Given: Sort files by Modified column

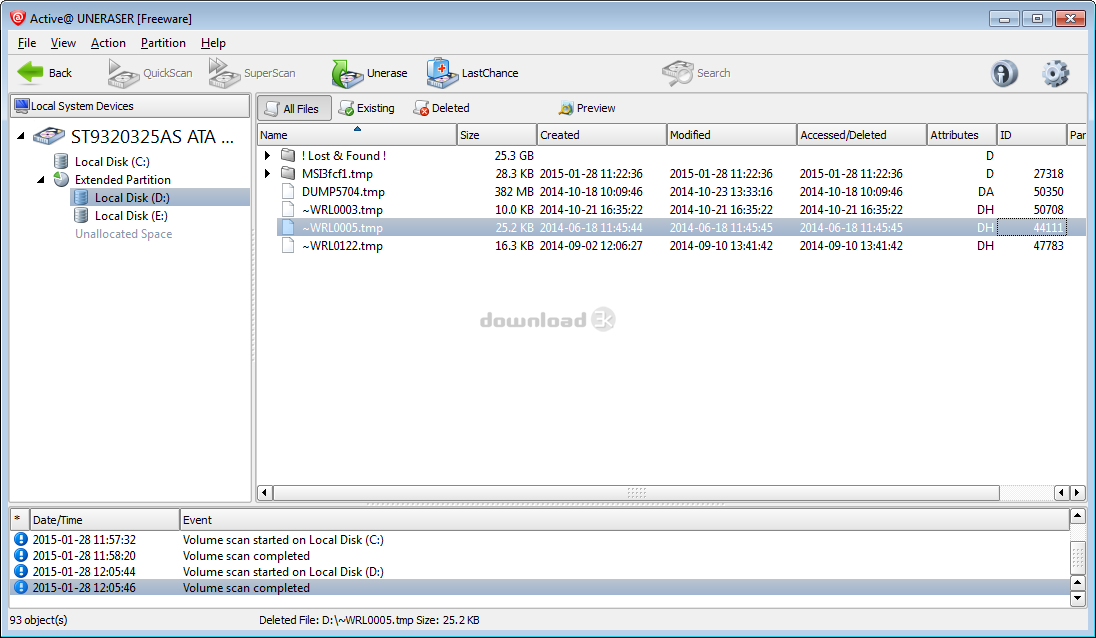Looking at the screenshot, I should pyautogui.click(x=731, y=135).
